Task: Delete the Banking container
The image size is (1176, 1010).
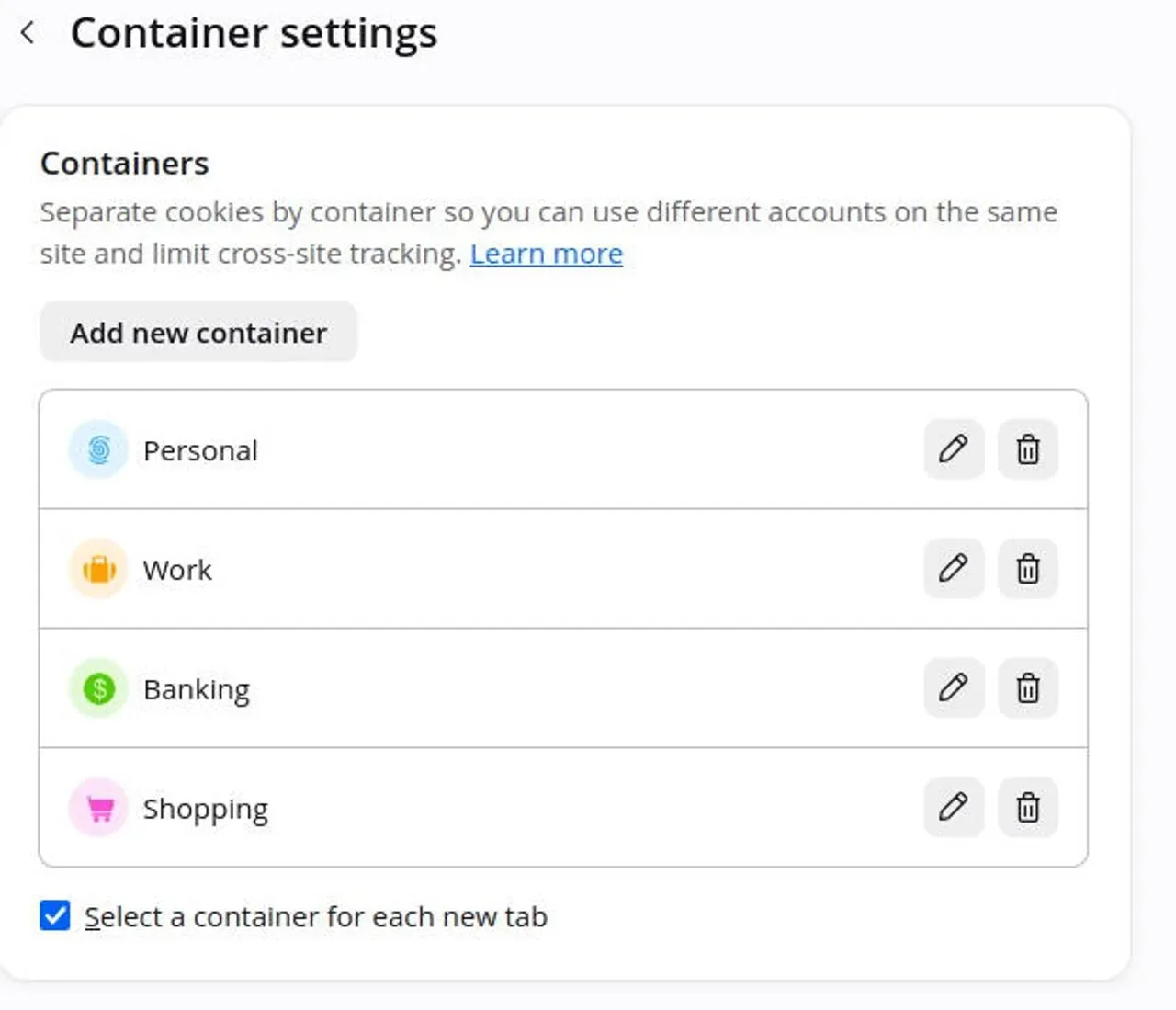Action: [1028, 688]
